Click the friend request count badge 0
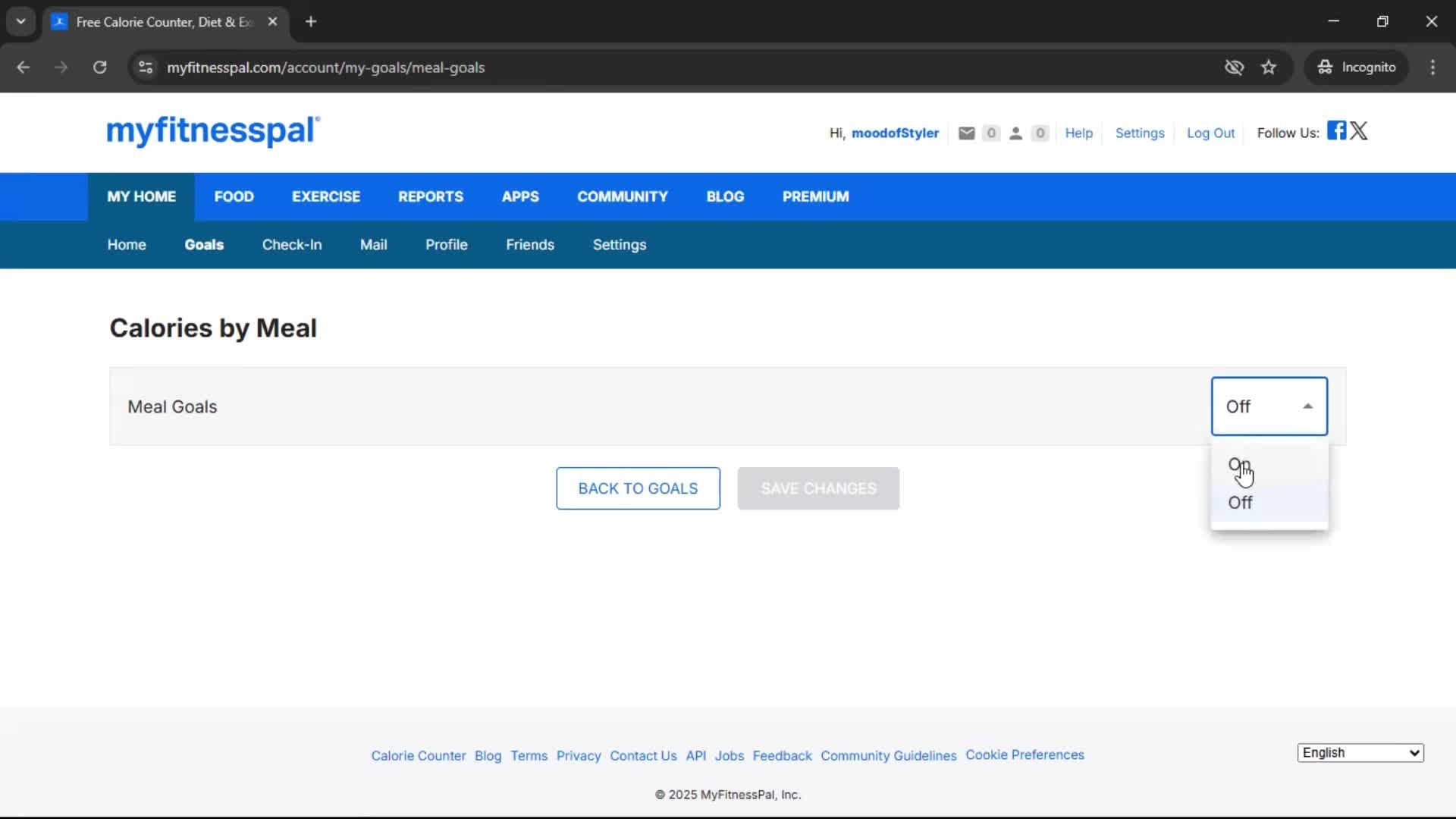 tap(1040, 133)
